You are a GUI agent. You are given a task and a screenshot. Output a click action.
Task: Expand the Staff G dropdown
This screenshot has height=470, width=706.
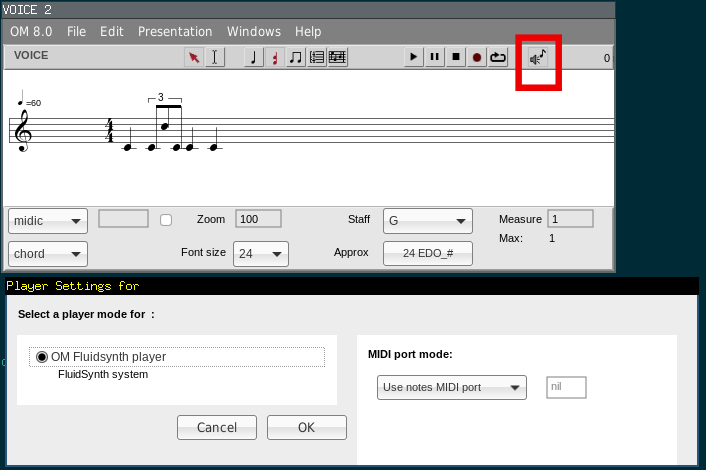428,221
